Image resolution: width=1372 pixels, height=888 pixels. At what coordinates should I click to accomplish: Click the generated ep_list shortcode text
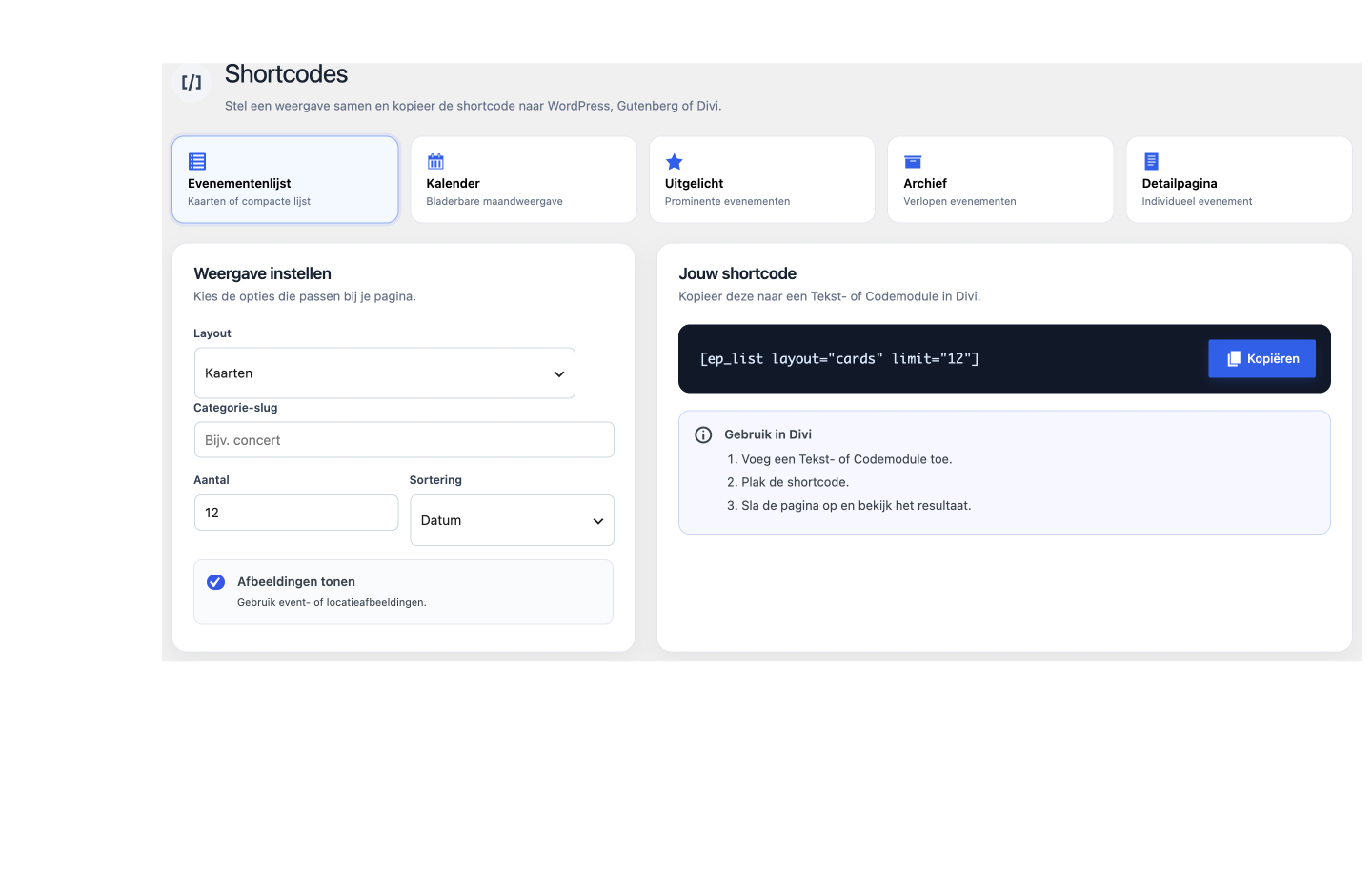pos(839,359)
